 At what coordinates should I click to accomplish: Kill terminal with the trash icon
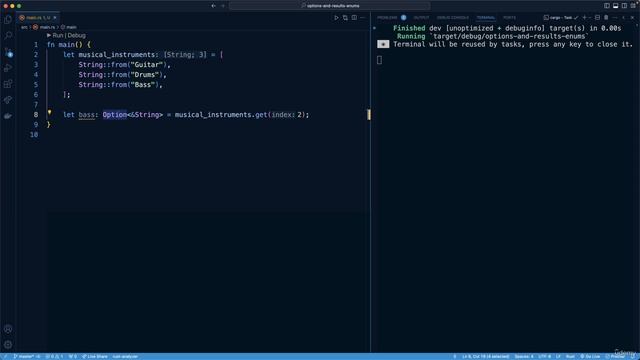(x=606, y=18)
